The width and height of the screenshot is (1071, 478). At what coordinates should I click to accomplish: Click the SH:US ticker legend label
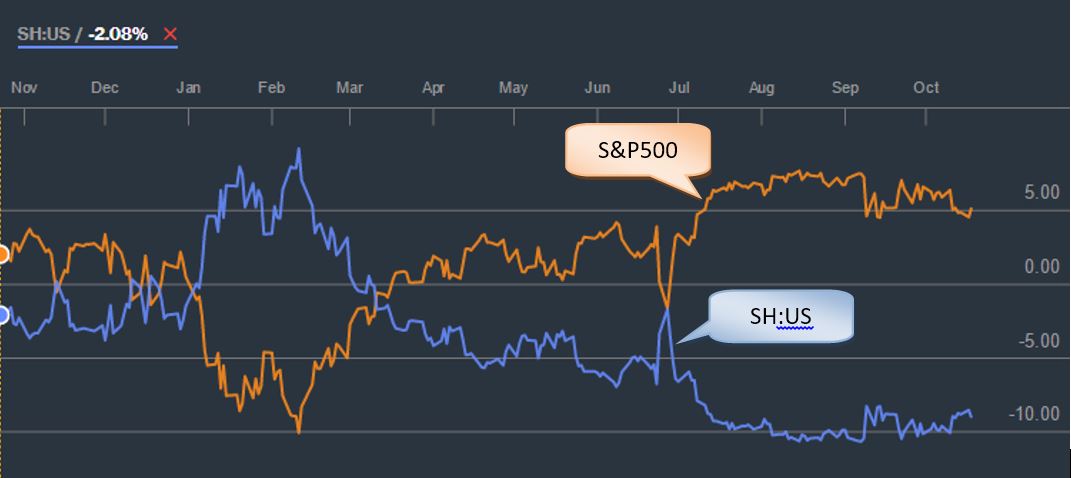pyautogui.click(x=43, y=35)
